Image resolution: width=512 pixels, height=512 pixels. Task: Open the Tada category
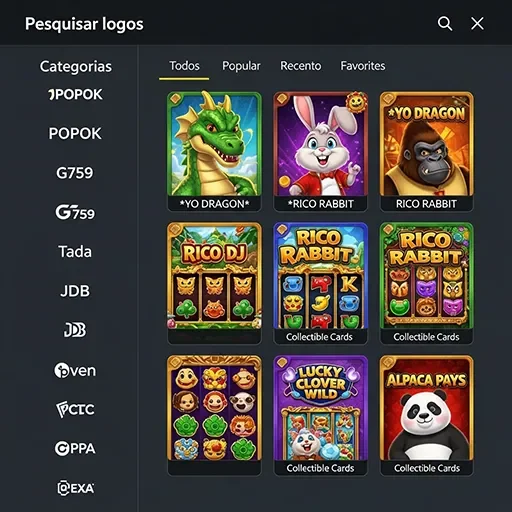[x=75, y=252]
